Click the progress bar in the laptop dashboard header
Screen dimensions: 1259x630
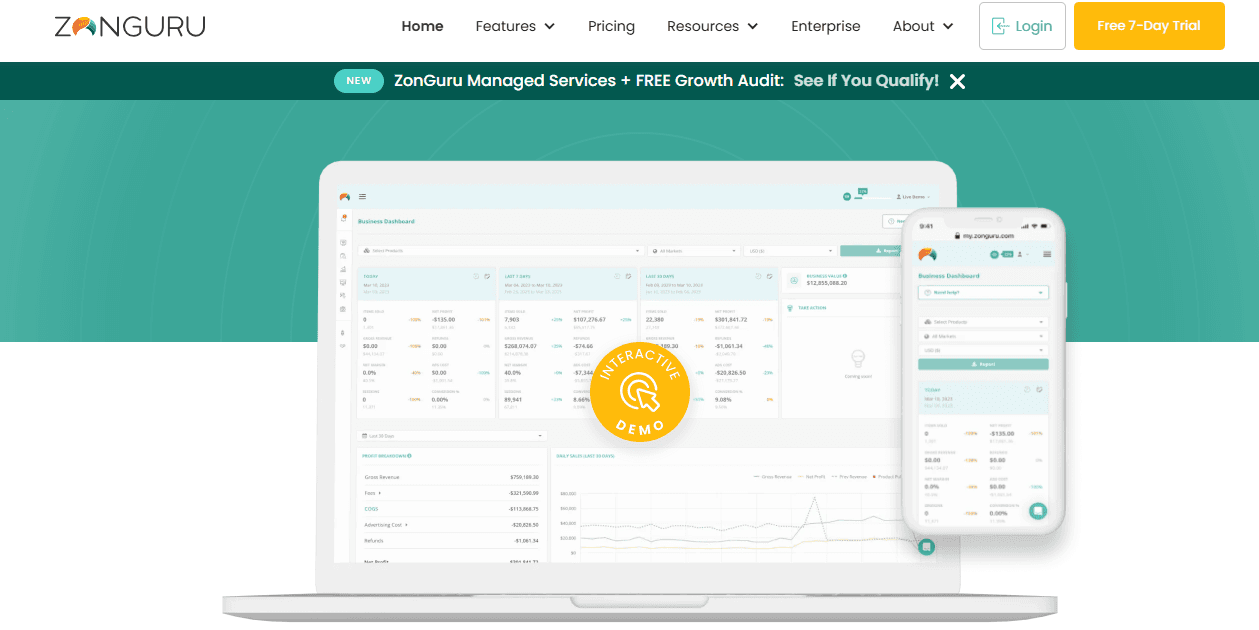click(x=872, y=198)
